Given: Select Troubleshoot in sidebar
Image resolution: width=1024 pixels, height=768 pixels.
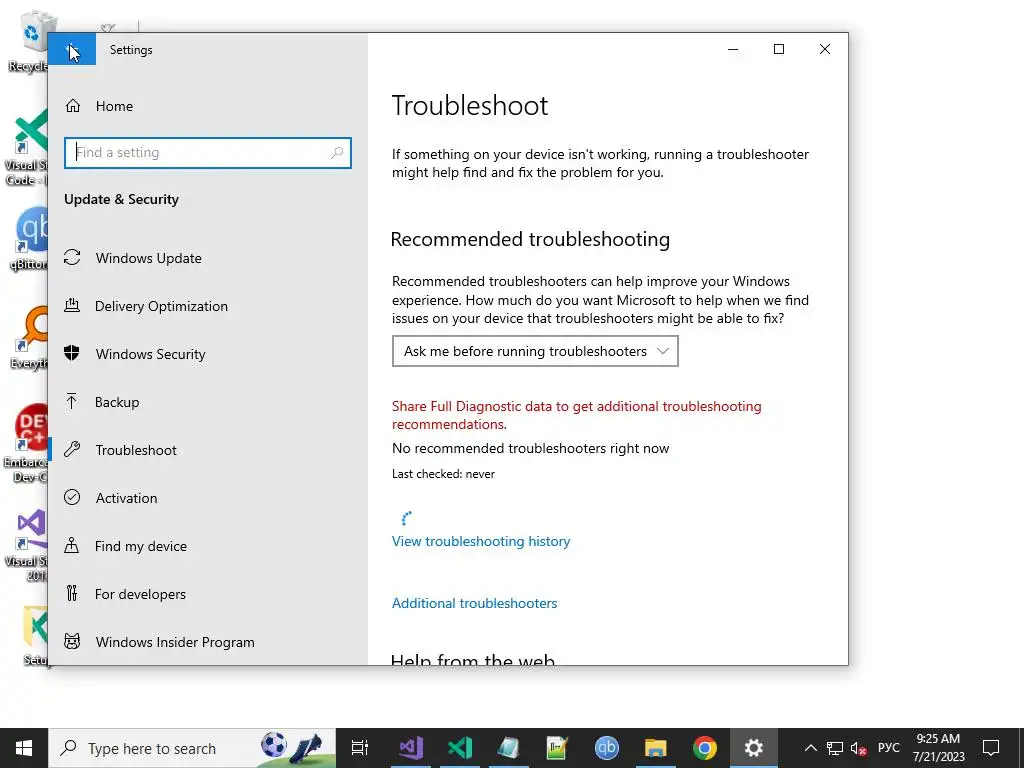Looking at the screenshot, I should [x=136, y=450].
